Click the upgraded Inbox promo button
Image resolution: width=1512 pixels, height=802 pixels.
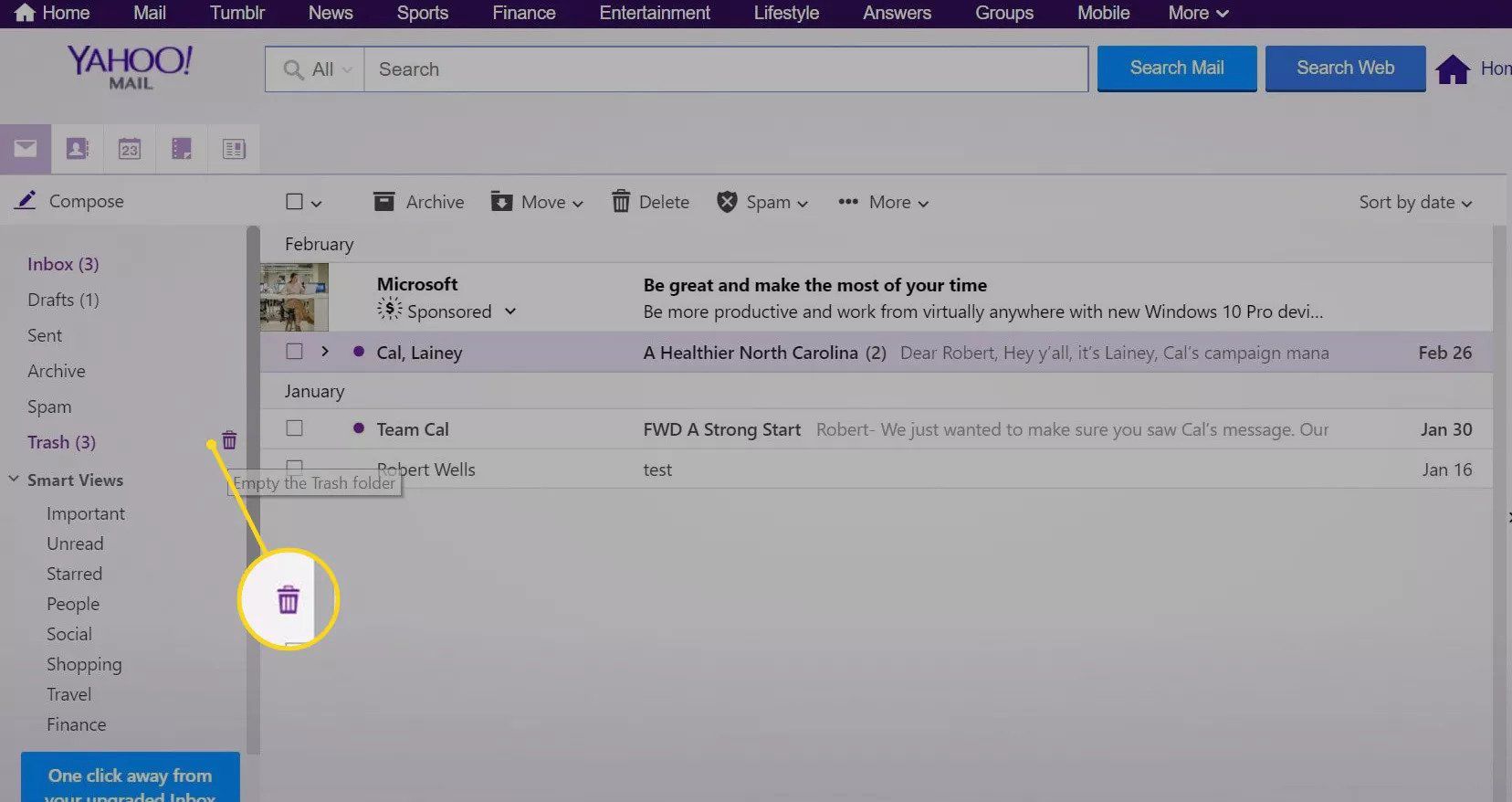click(x=131, y=777)
